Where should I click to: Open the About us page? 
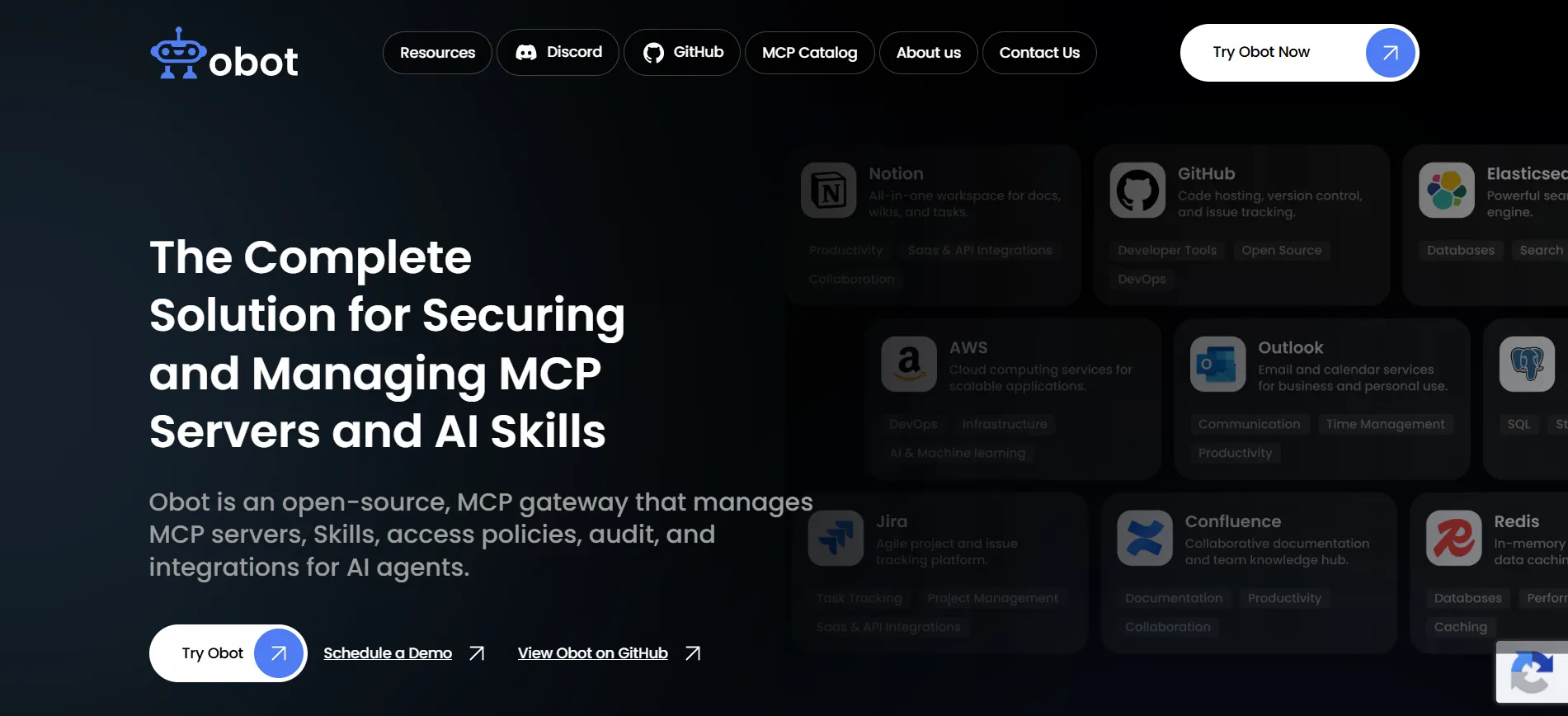pos(928,53)
